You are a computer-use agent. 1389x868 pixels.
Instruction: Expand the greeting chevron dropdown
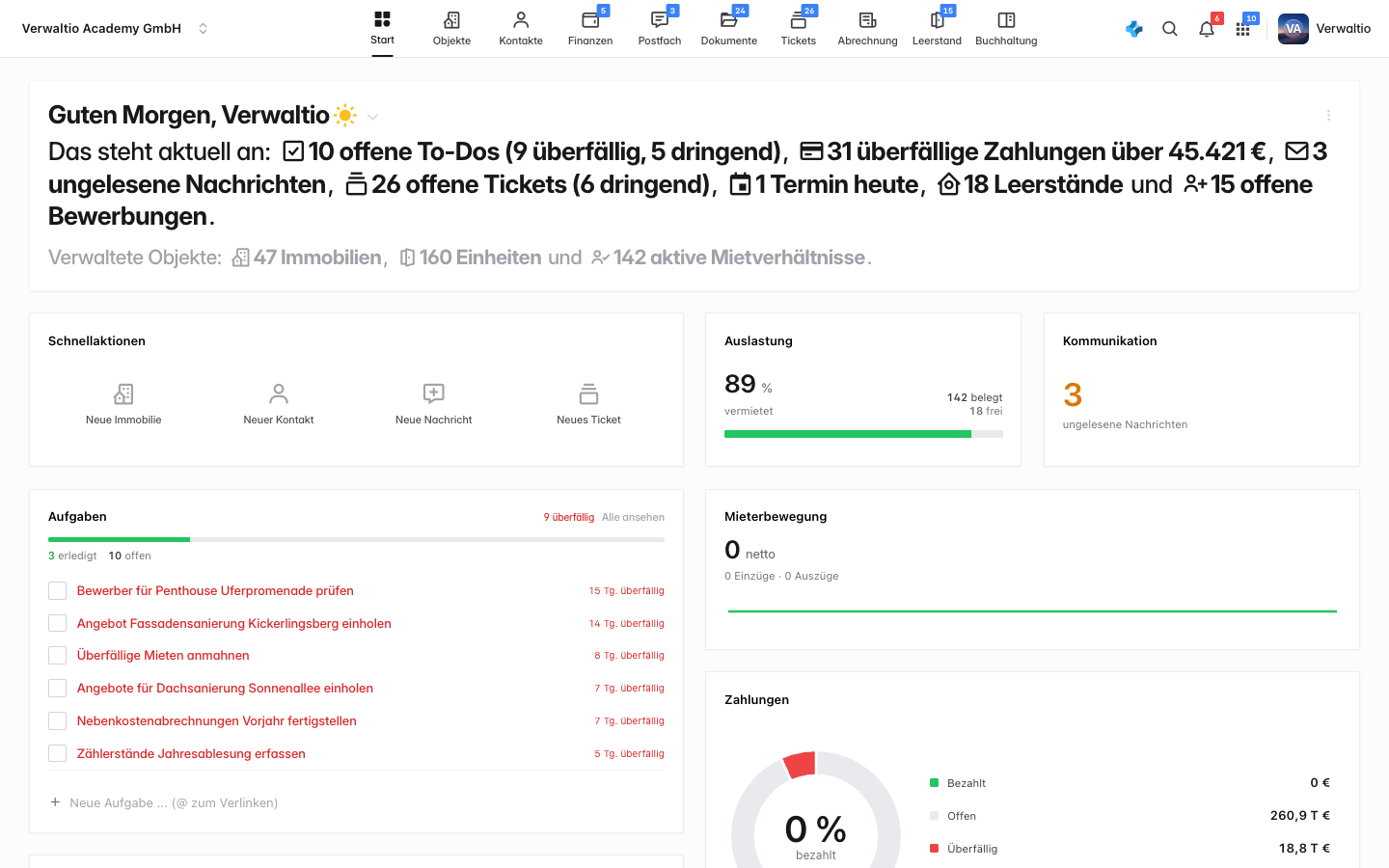[x=372, y=117]
